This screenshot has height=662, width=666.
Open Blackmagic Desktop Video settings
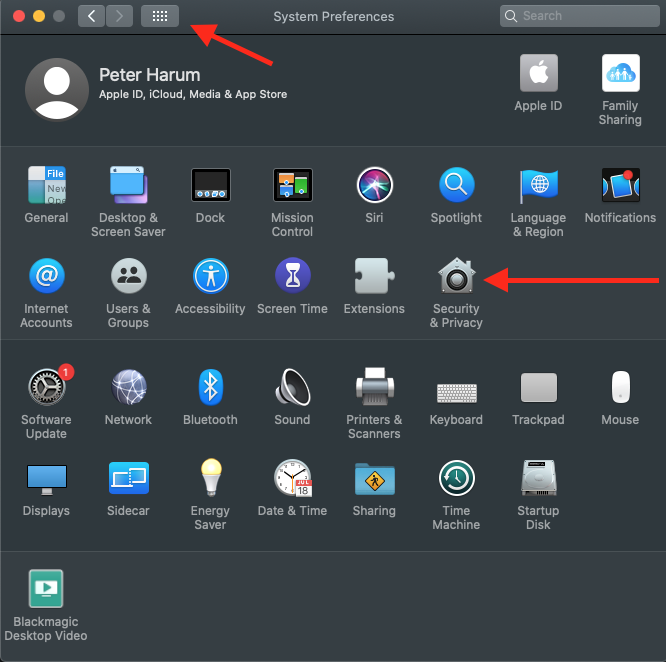click(46, 589)
